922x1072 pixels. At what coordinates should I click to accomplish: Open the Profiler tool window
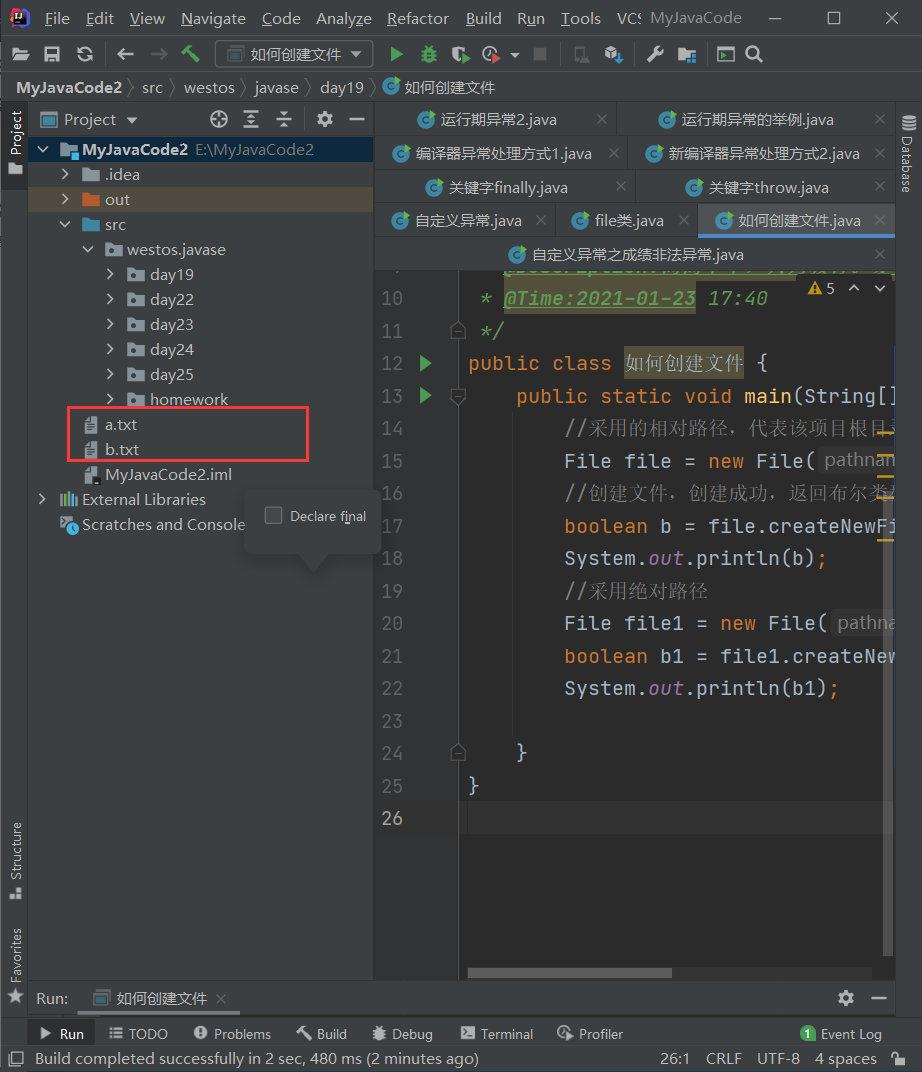tap(590, 1034)
